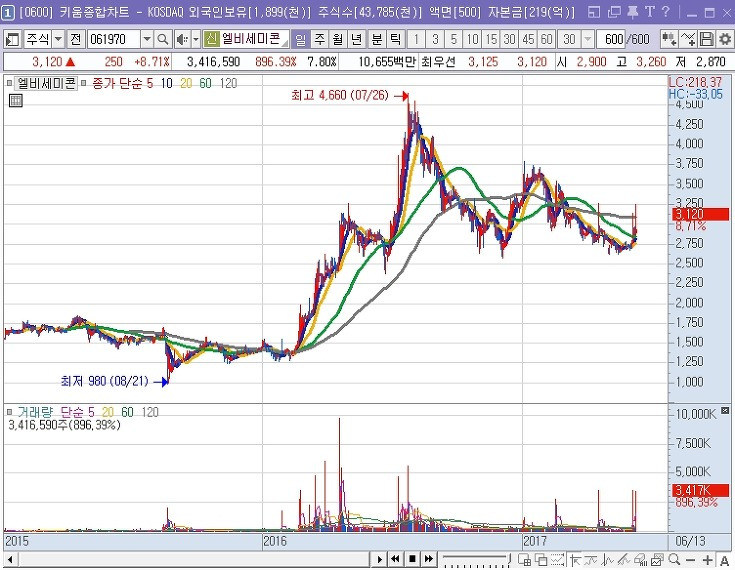
Task: Toggle the left side panel icon
Action: click(x=12, y=39)
